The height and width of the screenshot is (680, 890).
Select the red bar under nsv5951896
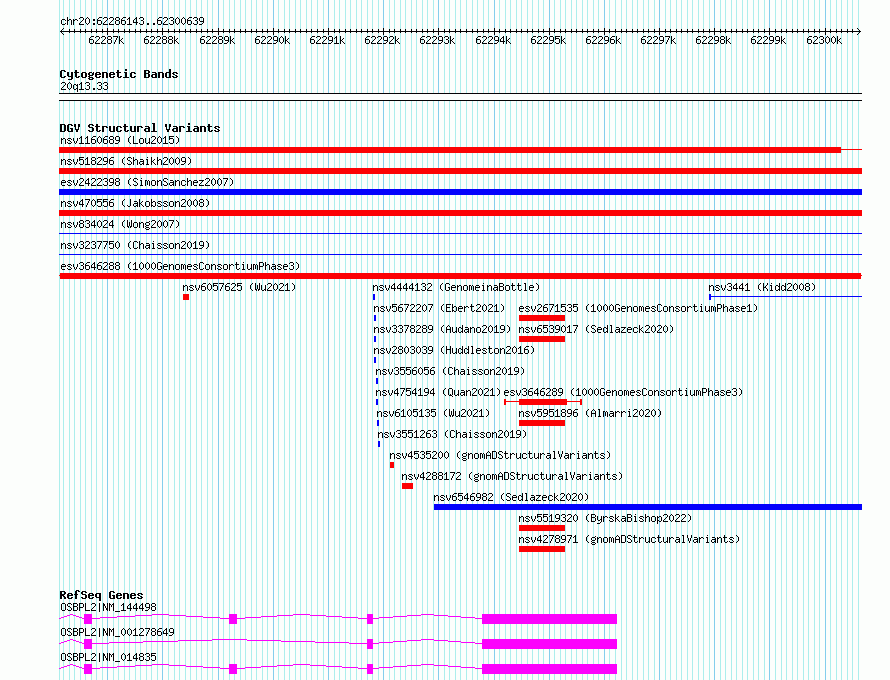[541, 423]
